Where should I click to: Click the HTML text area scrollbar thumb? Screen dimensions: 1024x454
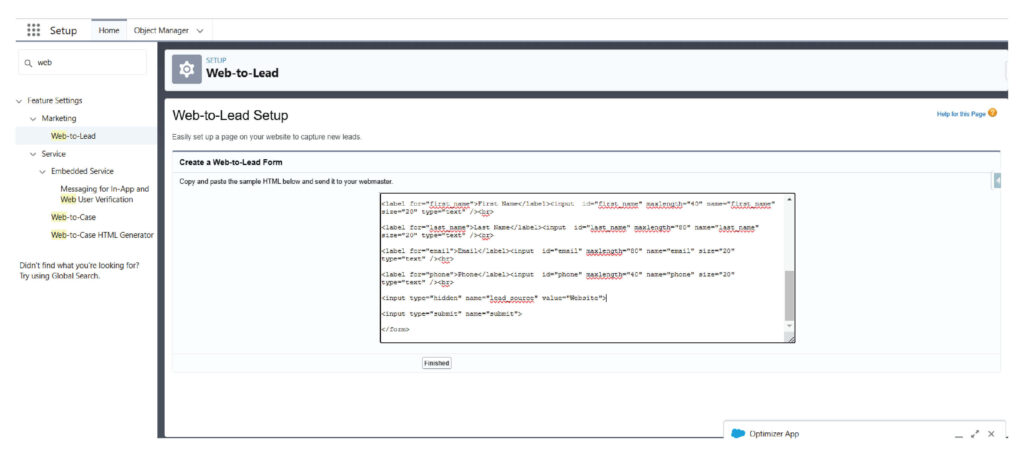pos(790,294)
